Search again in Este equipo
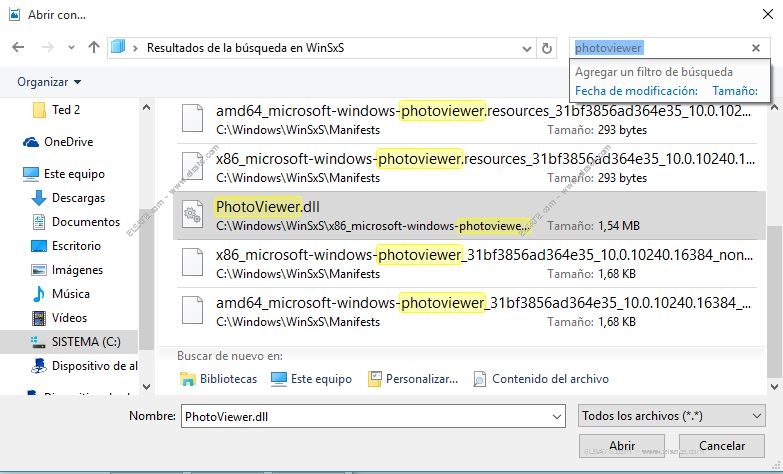783x474 pixels. pos(311,379)
